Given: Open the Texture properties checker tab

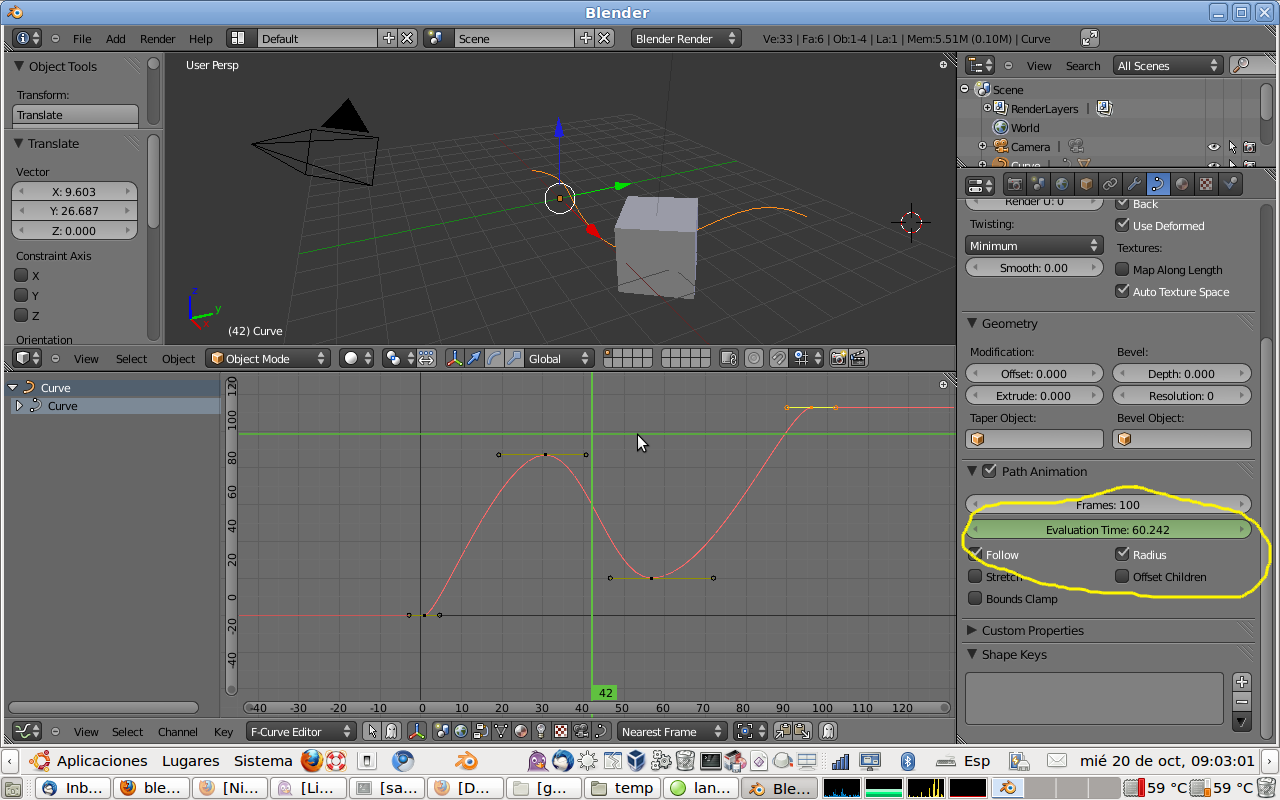Looking at the screenshot, I should pyautogui.click(x=1207, y=184).
